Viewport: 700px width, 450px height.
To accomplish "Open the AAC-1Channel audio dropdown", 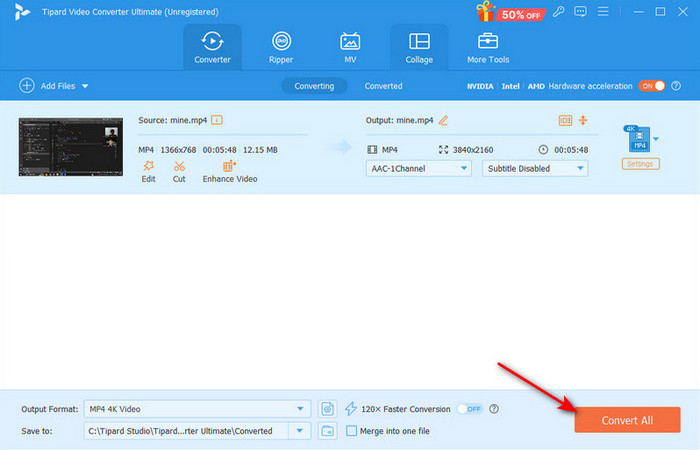I will pyautogui.click(x=418, y=169).
